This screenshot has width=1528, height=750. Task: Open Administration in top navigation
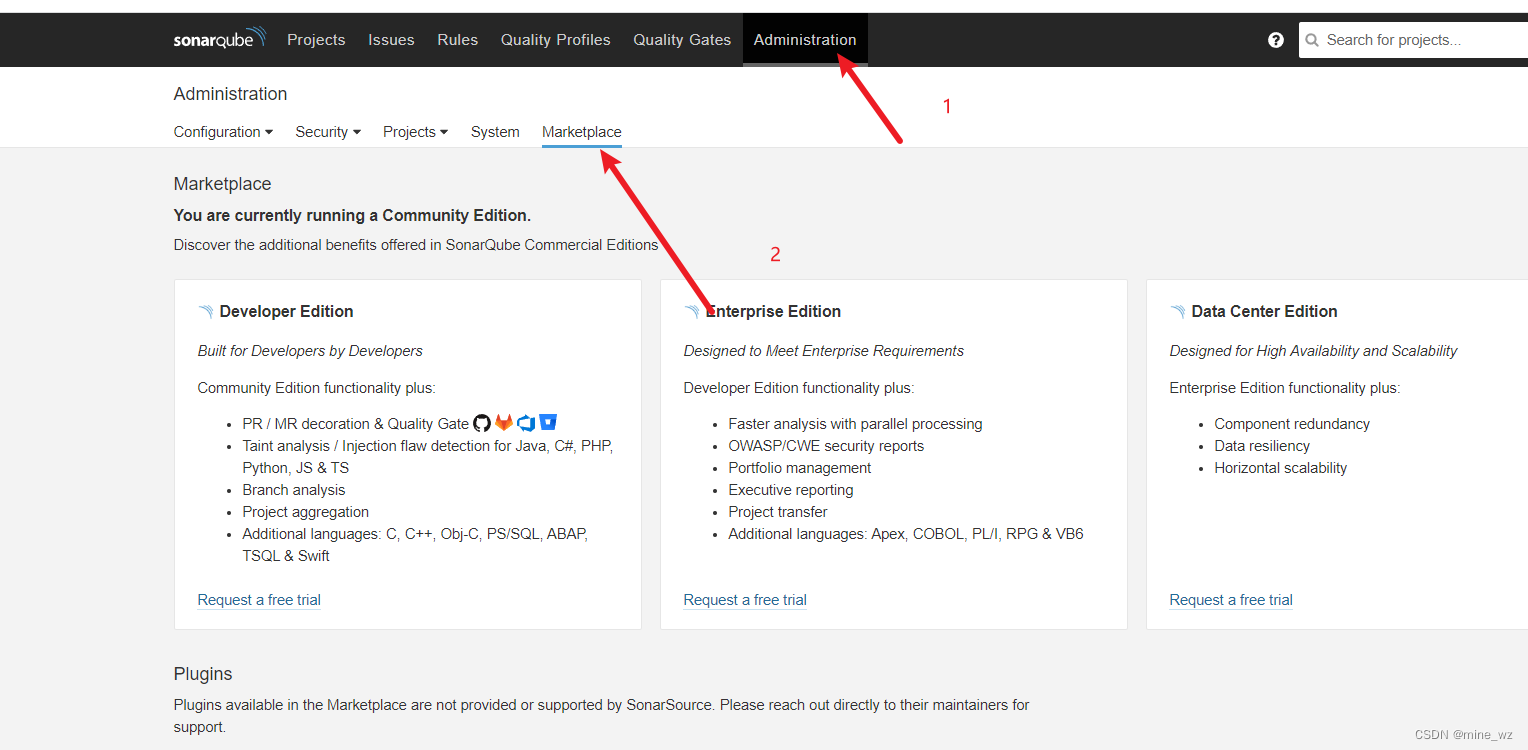(x=805, y=40)
